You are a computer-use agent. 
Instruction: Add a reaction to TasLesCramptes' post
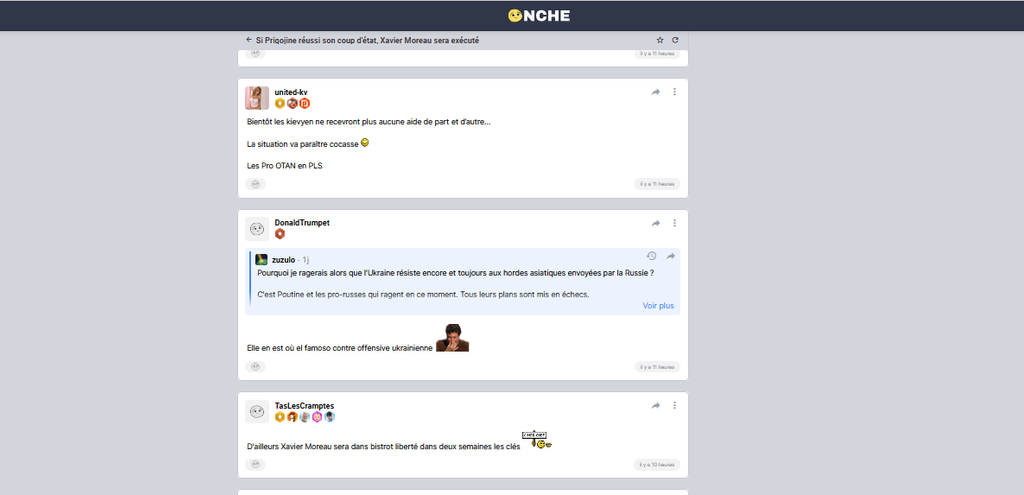click(x=255, y=464)
